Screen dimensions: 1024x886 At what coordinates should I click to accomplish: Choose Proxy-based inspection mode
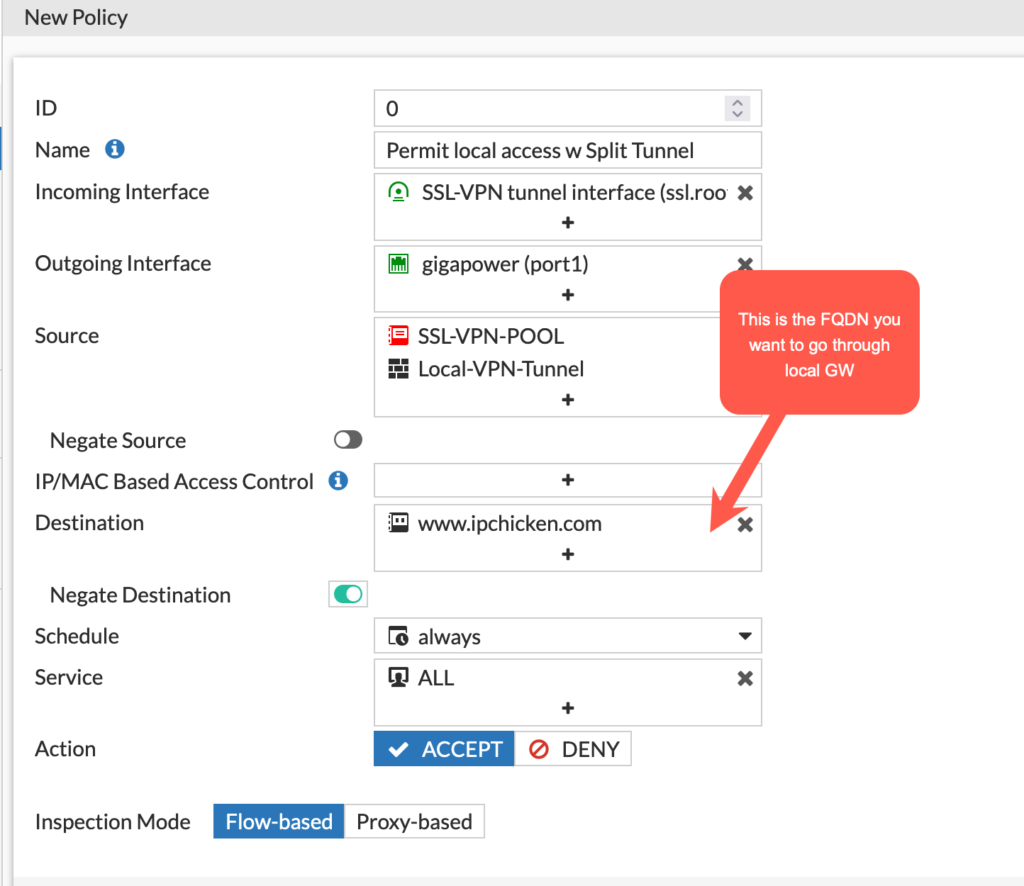click(414, 821)
